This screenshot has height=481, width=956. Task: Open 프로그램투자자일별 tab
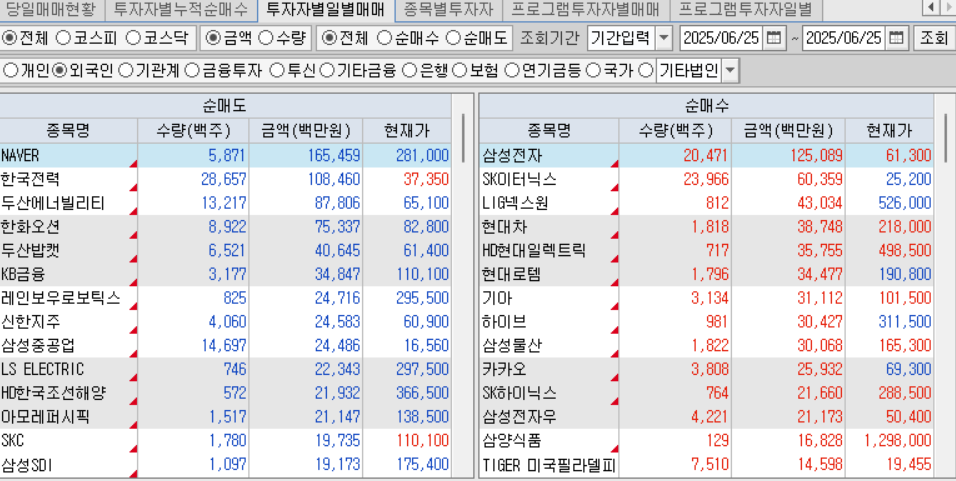(x=745, y=9)
